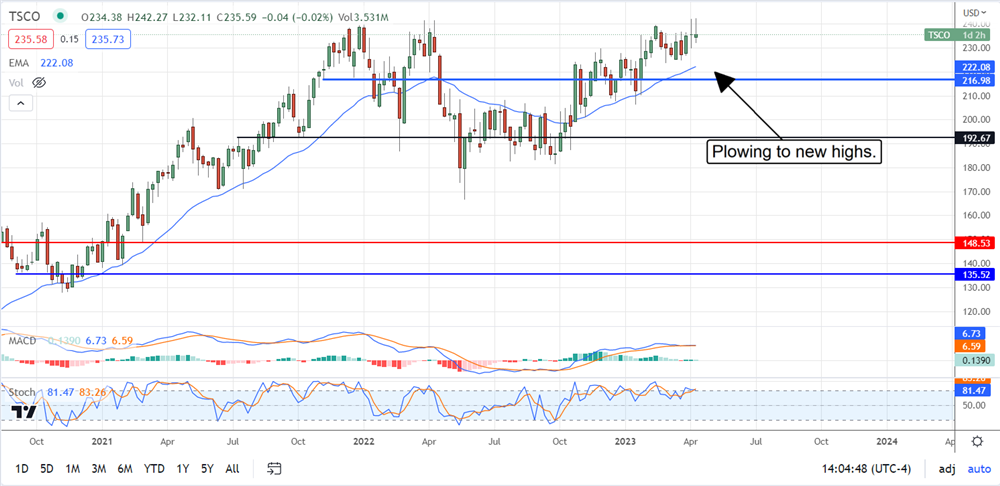
Task: Open the USD currency dropdown
Action: pos(975,13)
